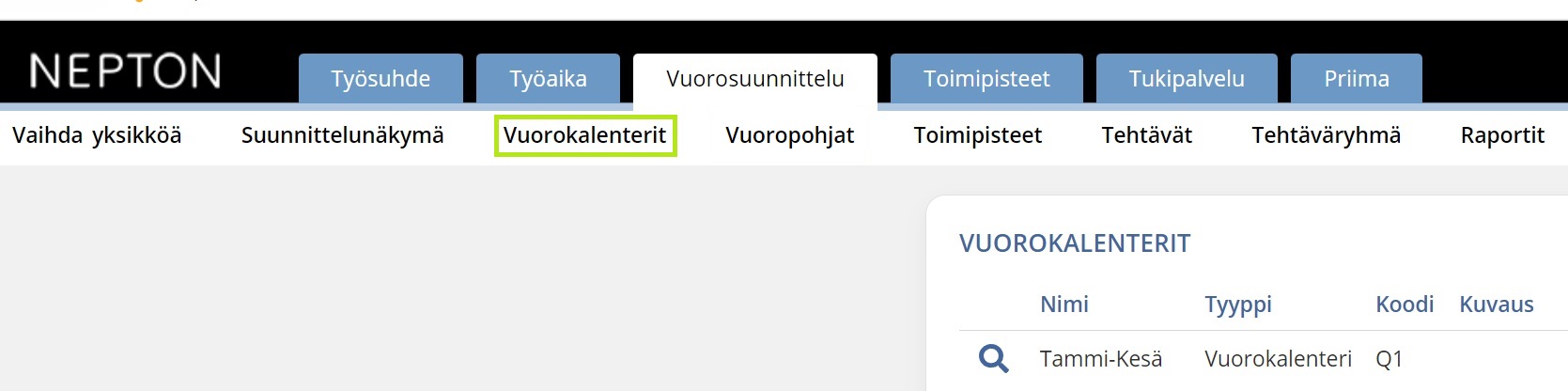This screenshot has height=391, width=1568.
Task: Open the blue Toimipisteet top tab
Action: [986, 79]
